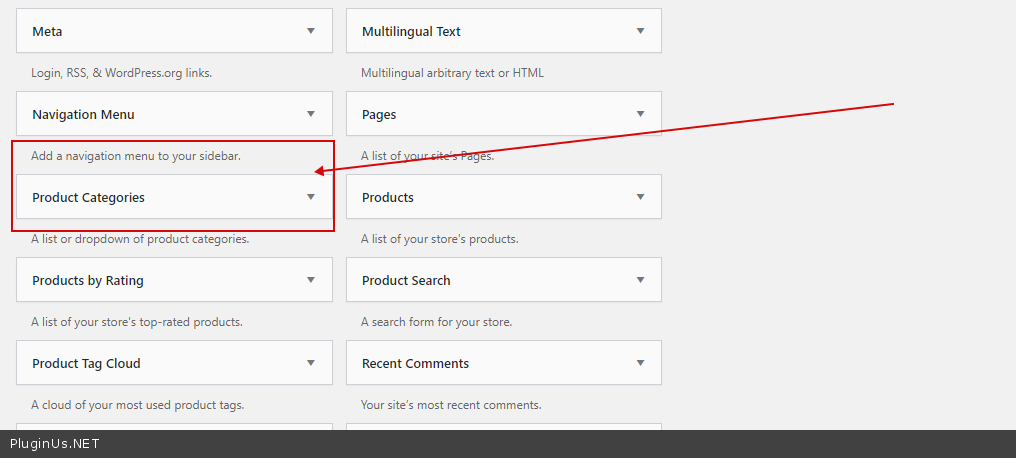
Task: Select the Product Search widget title
Action: coord(406,280)
